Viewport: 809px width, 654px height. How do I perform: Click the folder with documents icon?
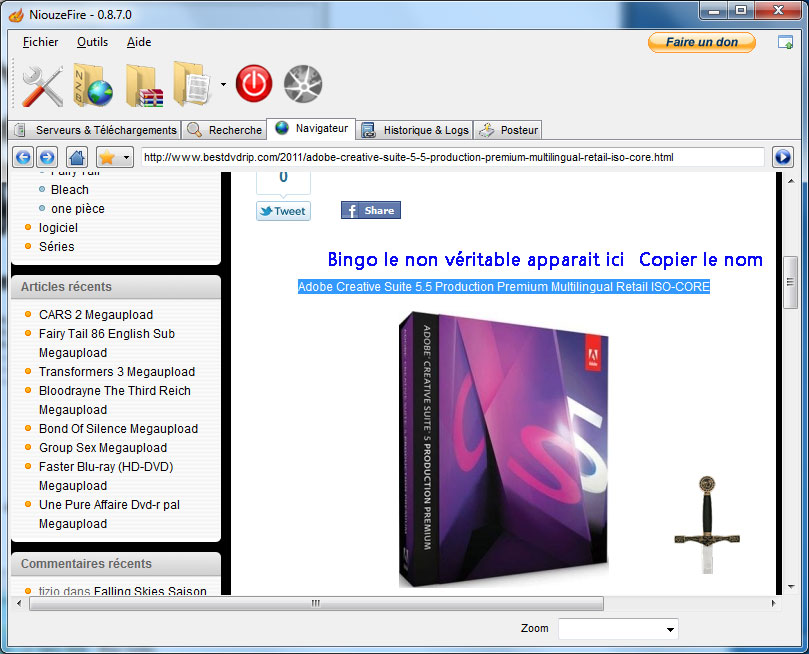point(192,84)
